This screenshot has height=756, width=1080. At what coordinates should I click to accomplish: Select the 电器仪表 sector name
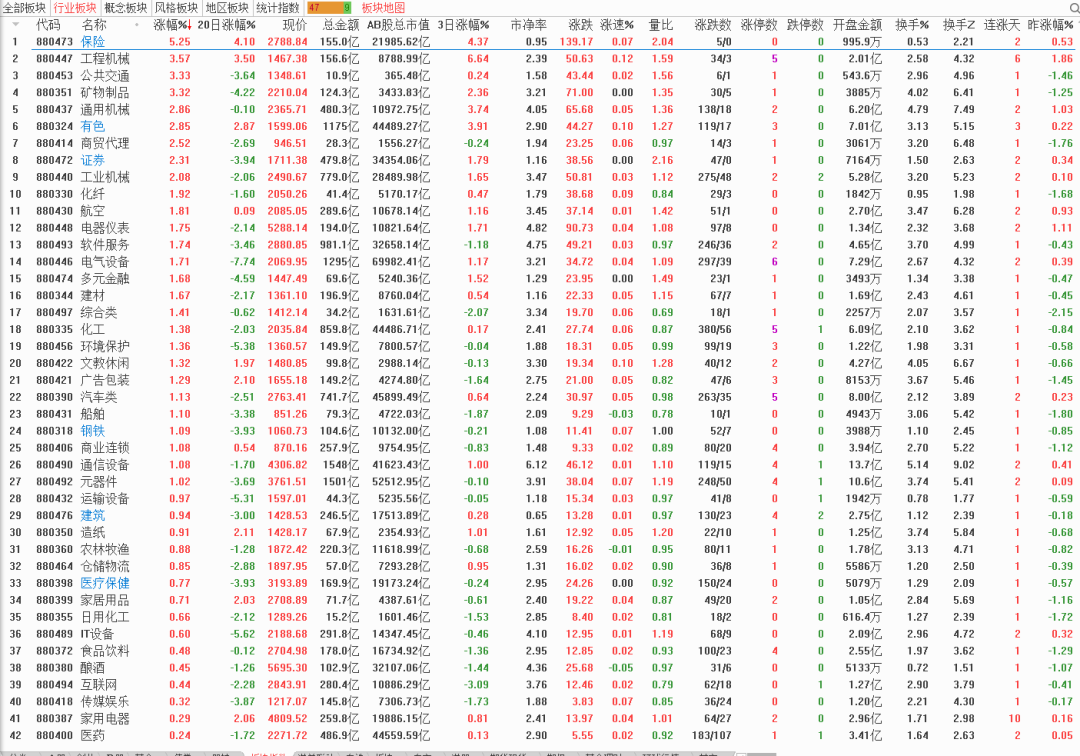[105, 228]
